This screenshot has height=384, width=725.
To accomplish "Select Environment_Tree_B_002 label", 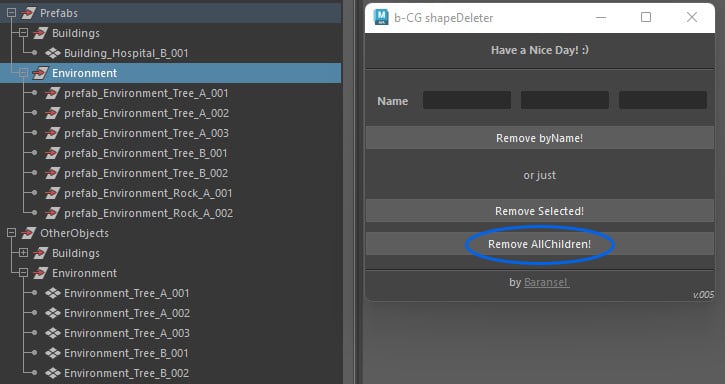I will click(127, 373).
